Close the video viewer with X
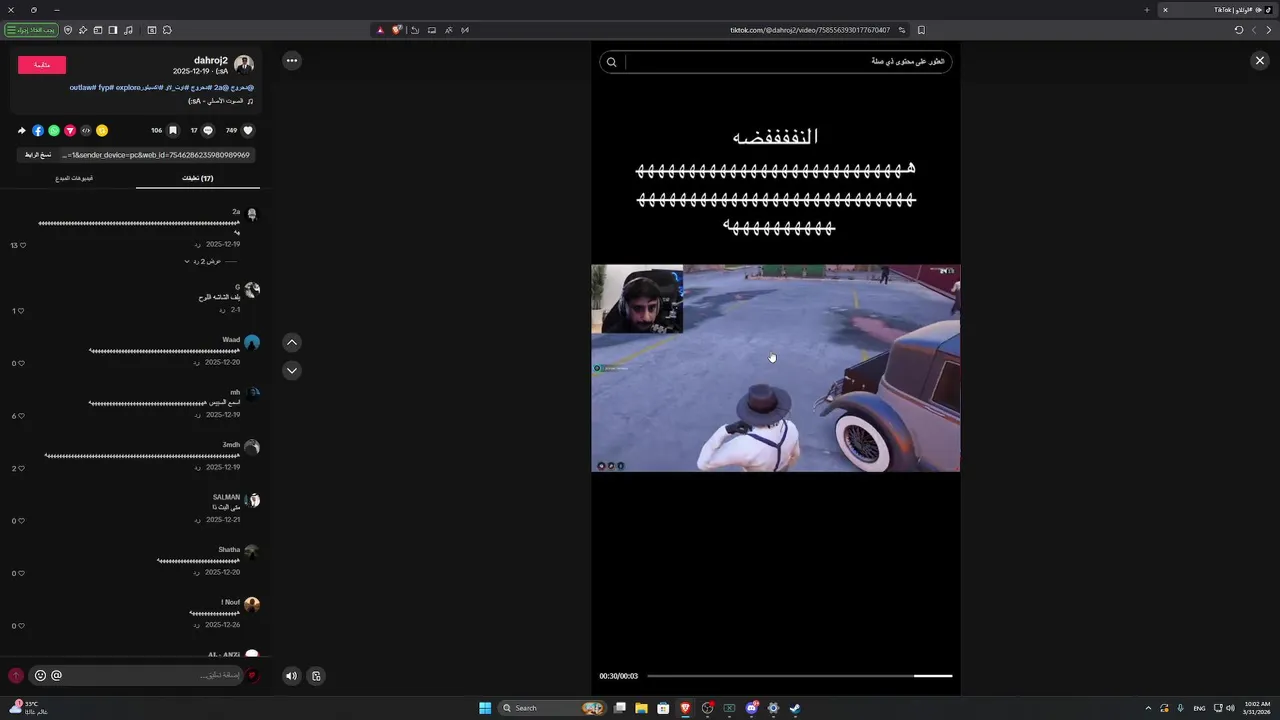 pyautogui.click(x=1260, y=61)
